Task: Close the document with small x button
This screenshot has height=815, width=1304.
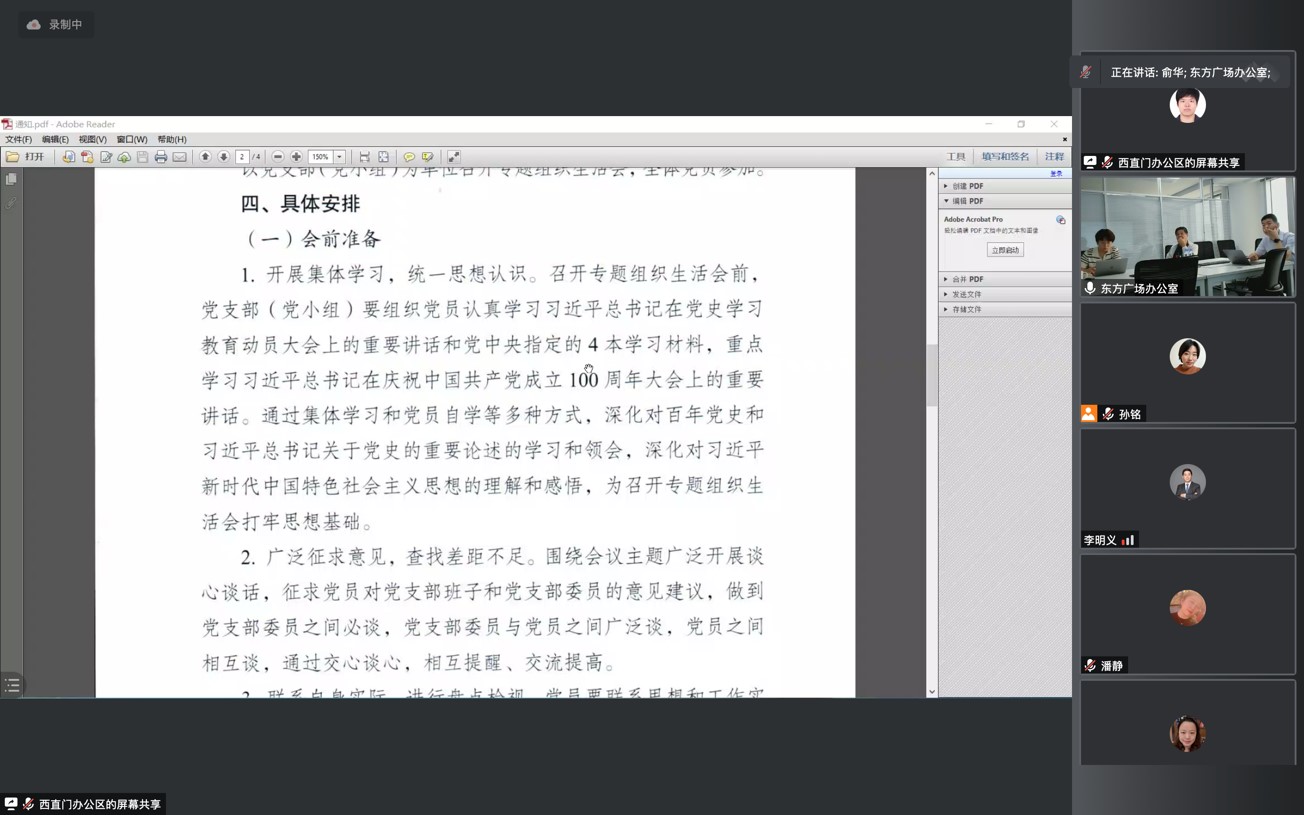Action: tap(1064, 140)
